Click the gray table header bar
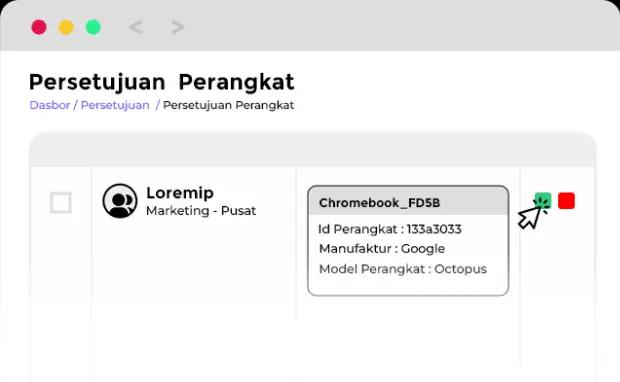620x382 pixels. [x=312, y=150]
